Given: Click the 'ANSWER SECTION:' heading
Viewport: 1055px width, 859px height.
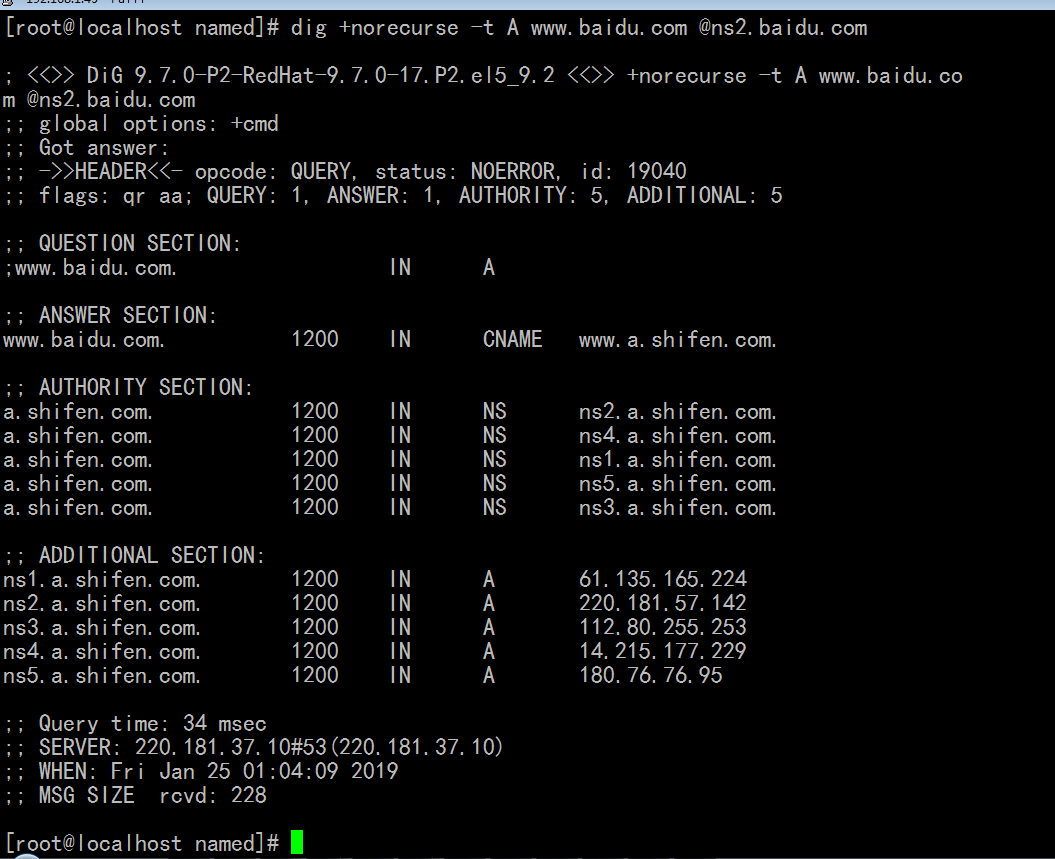Looking at the screenshot, I should (128, 315).
